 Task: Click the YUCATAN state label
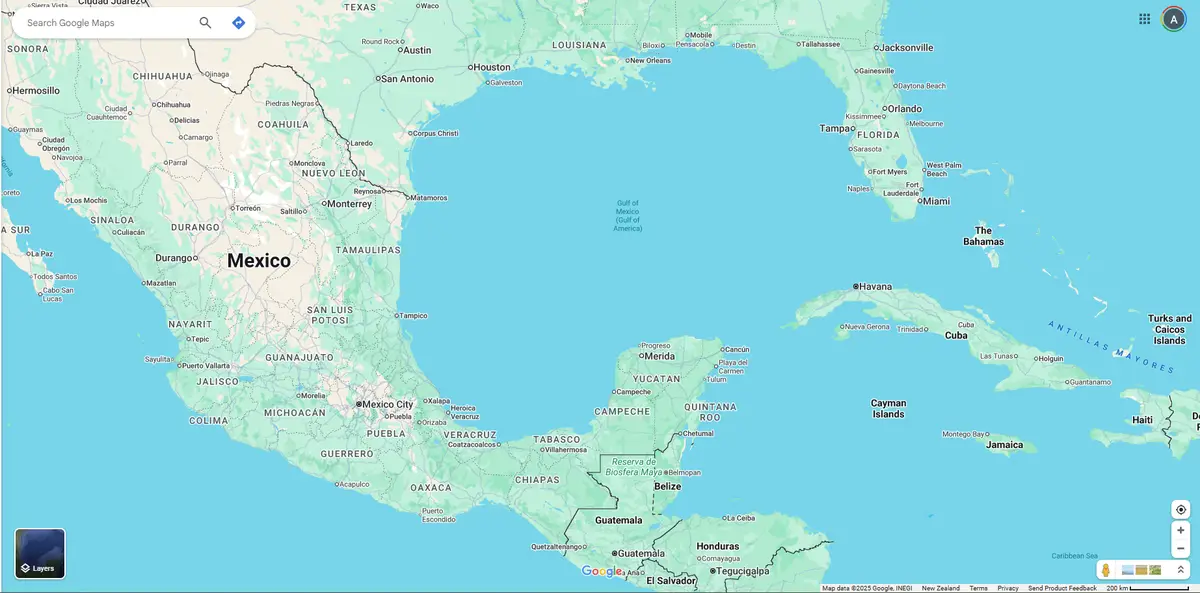656,380
